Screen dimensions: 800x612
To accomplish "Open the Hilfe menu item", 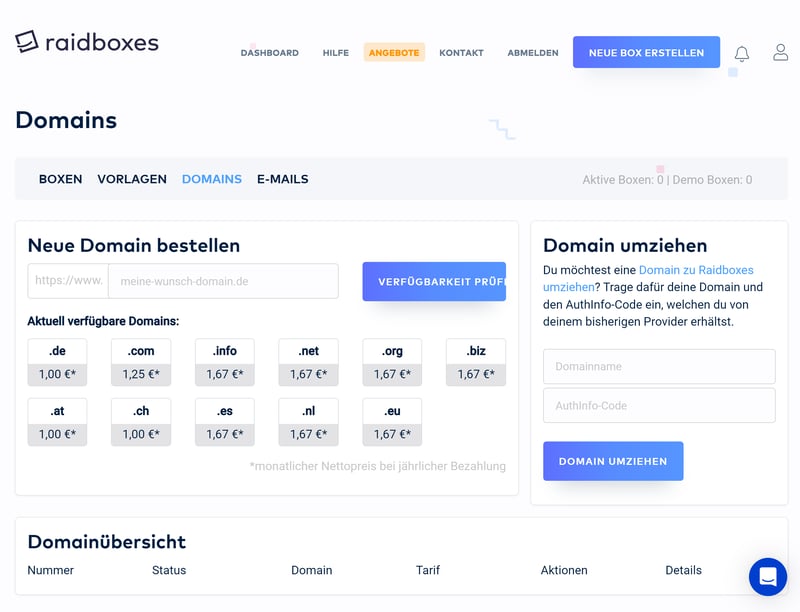I will click(x=336, y=53).
